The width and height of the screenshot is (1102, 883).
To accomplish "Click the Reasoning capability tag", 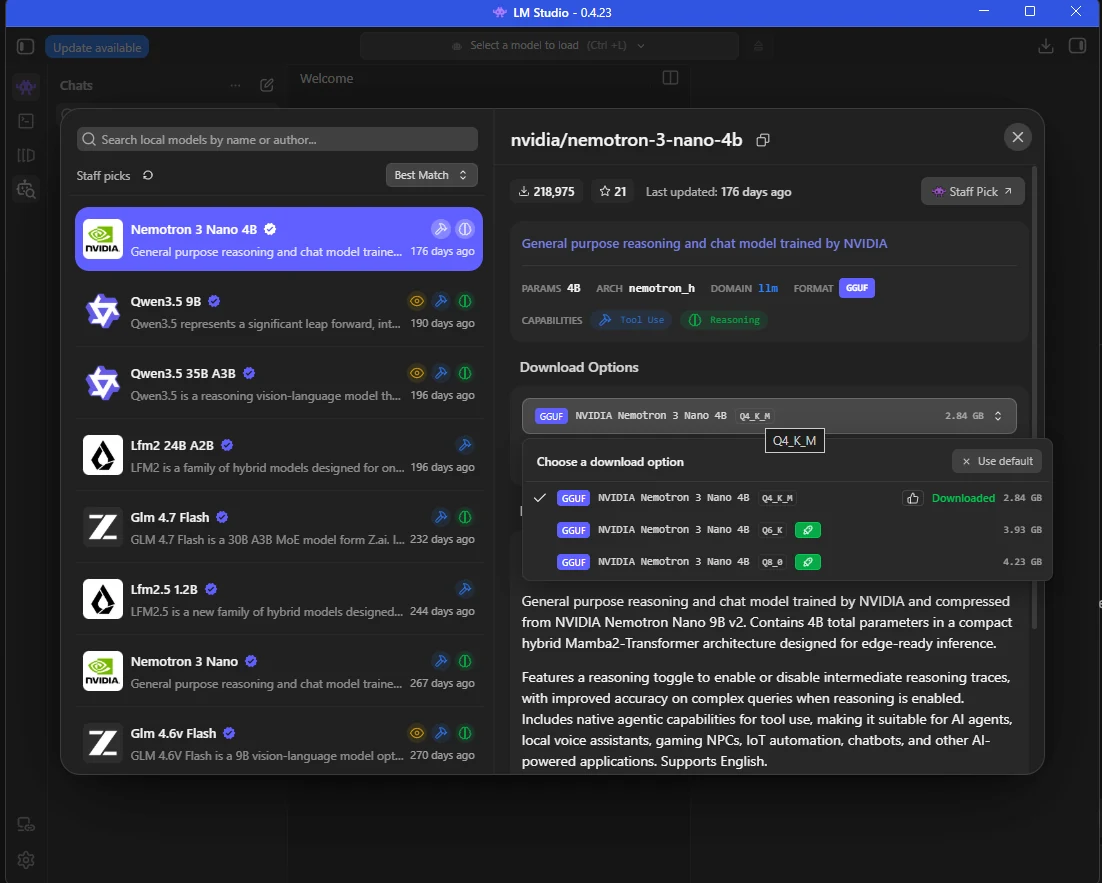I will pos(724,320).
